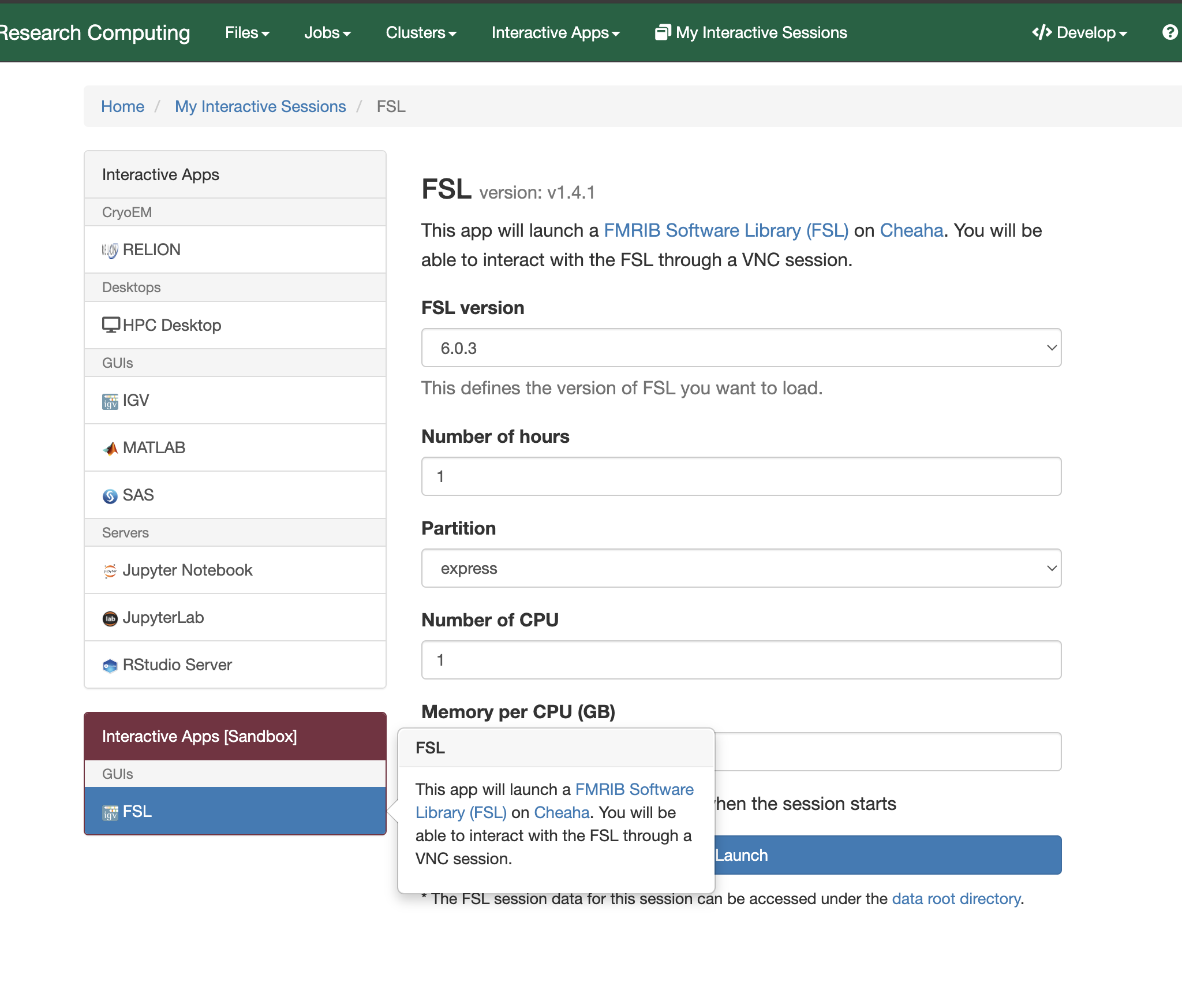This screenshot has height=1008, width=1182.
Task: Click the HPC Desktop monitor icon
Action: pos(110,325)
